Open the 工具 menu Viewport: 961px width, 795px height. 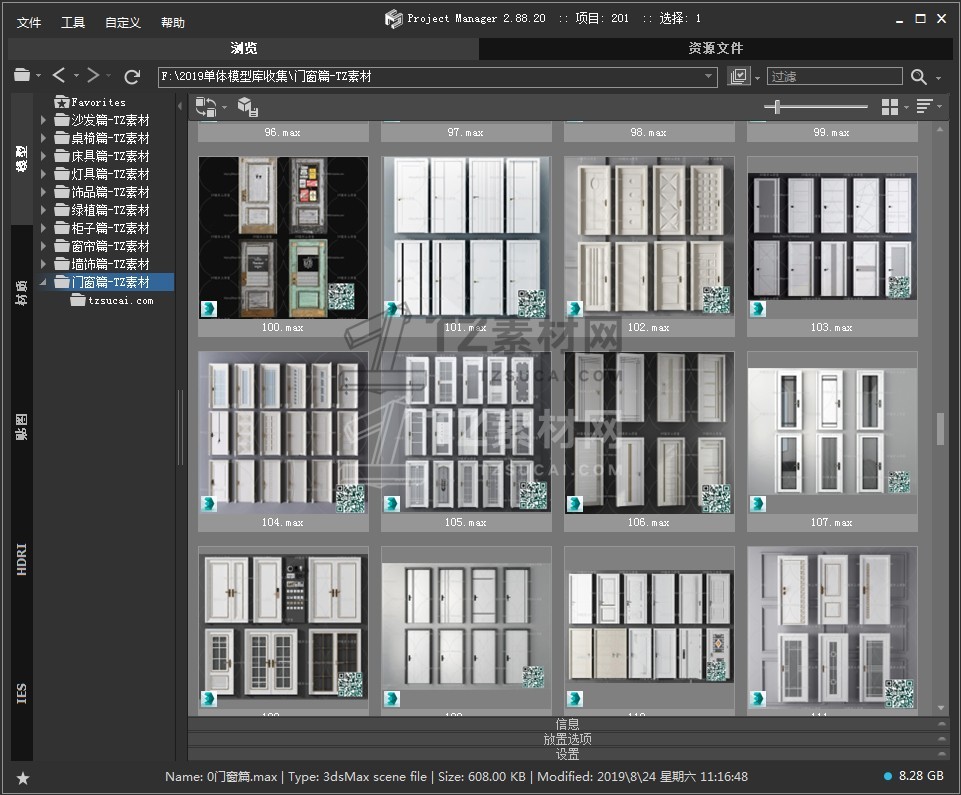[x=73, y=22]
